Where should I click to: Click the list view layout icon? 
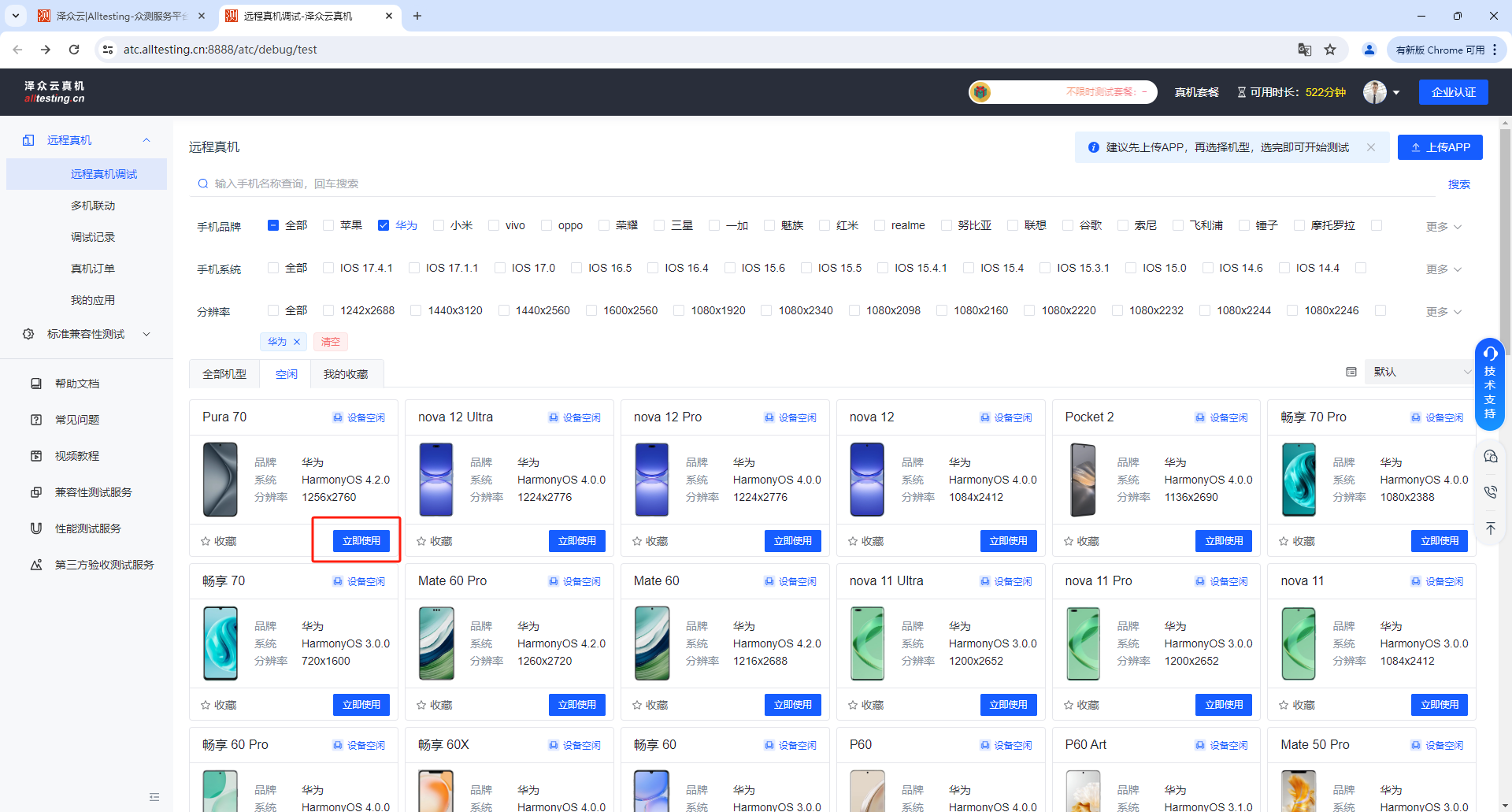click(1351, 372)
